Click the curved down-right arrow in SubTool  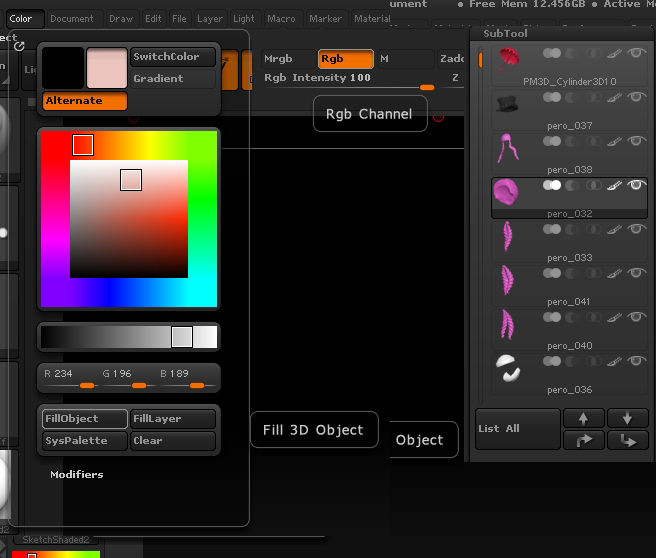(628, 440)
